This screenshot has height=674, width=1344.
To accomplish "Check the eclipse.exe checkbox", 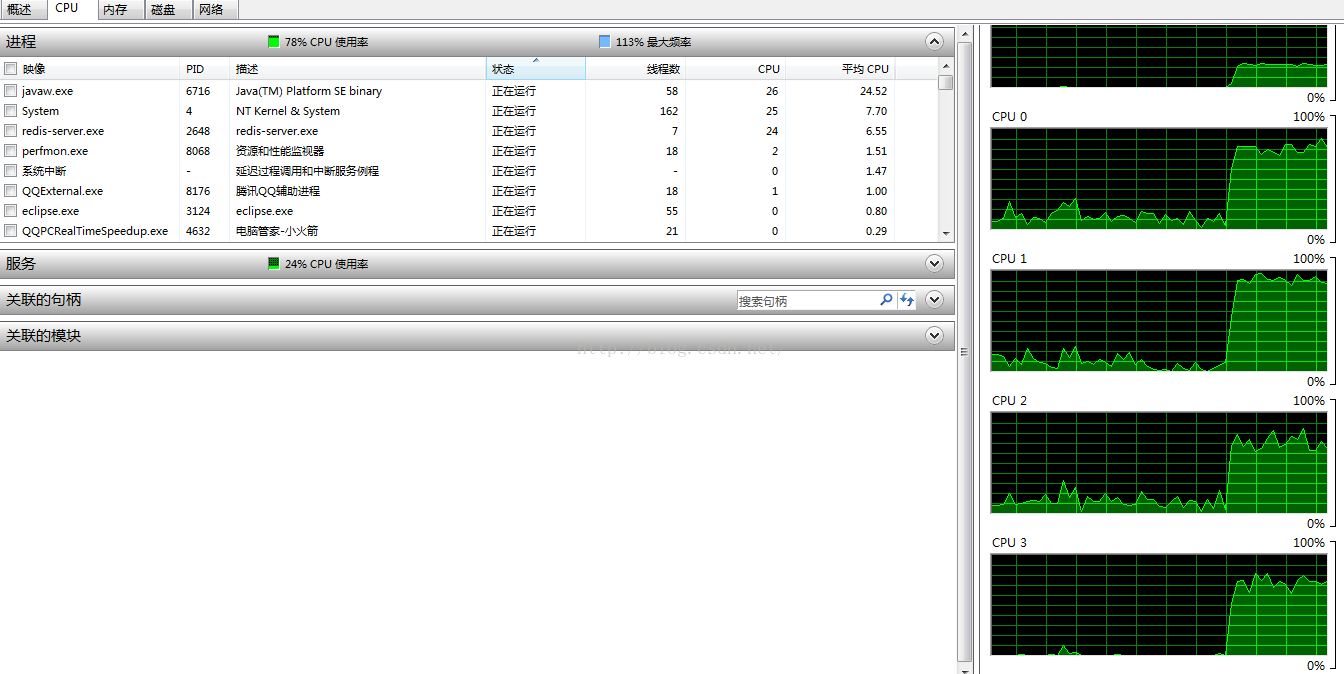I will point(11,211).
